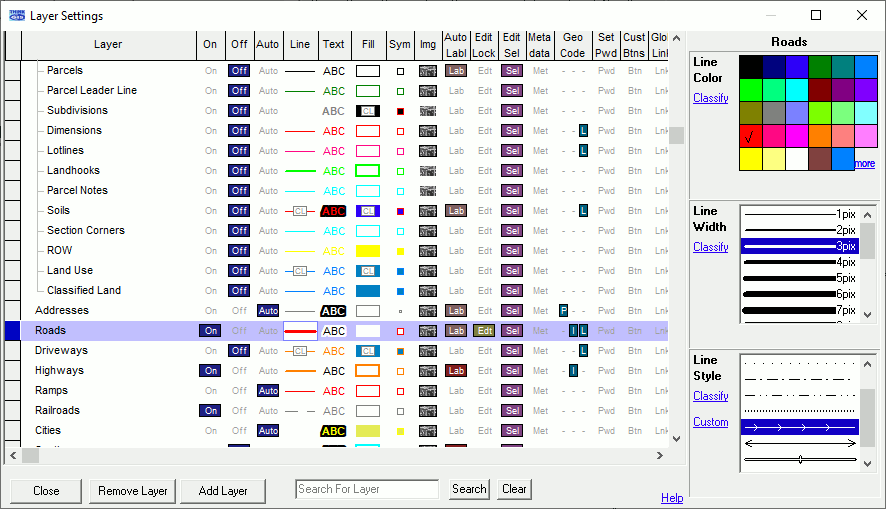Open the Custom line style link
886x509 pixels.
coord(711,422)
